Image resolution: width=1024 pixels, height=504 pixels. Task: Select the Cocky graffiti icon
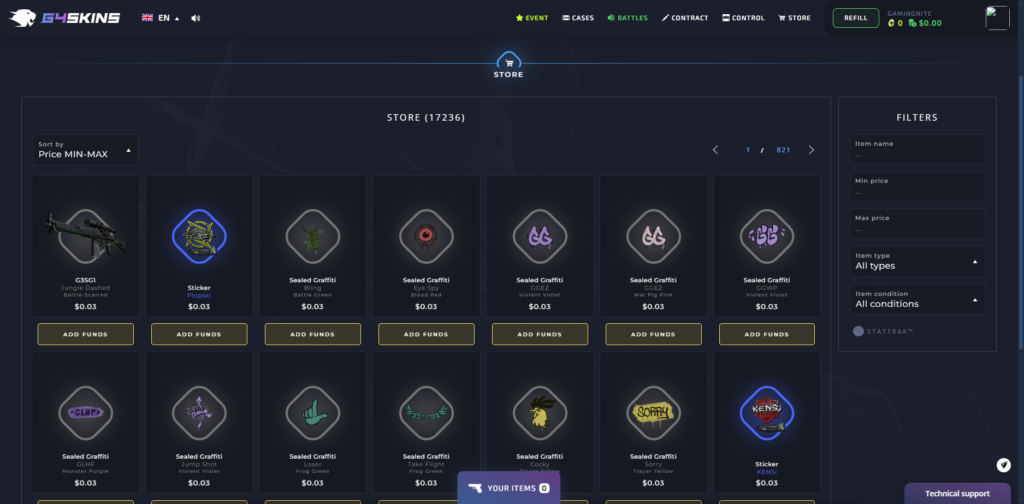(540, 413)
